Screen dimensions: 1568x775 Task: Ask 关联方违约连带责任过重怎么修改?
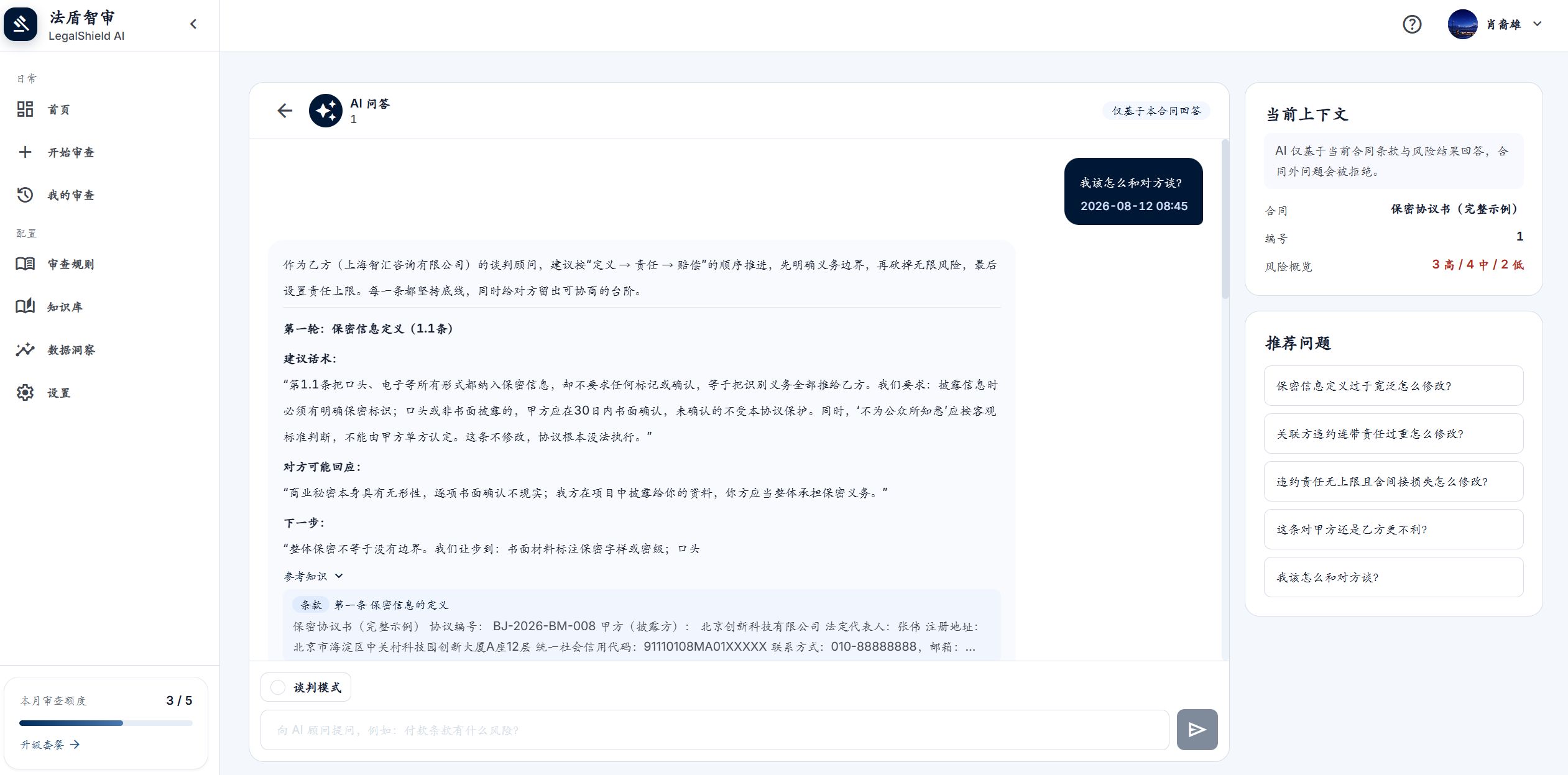[x=1393, y=434]
